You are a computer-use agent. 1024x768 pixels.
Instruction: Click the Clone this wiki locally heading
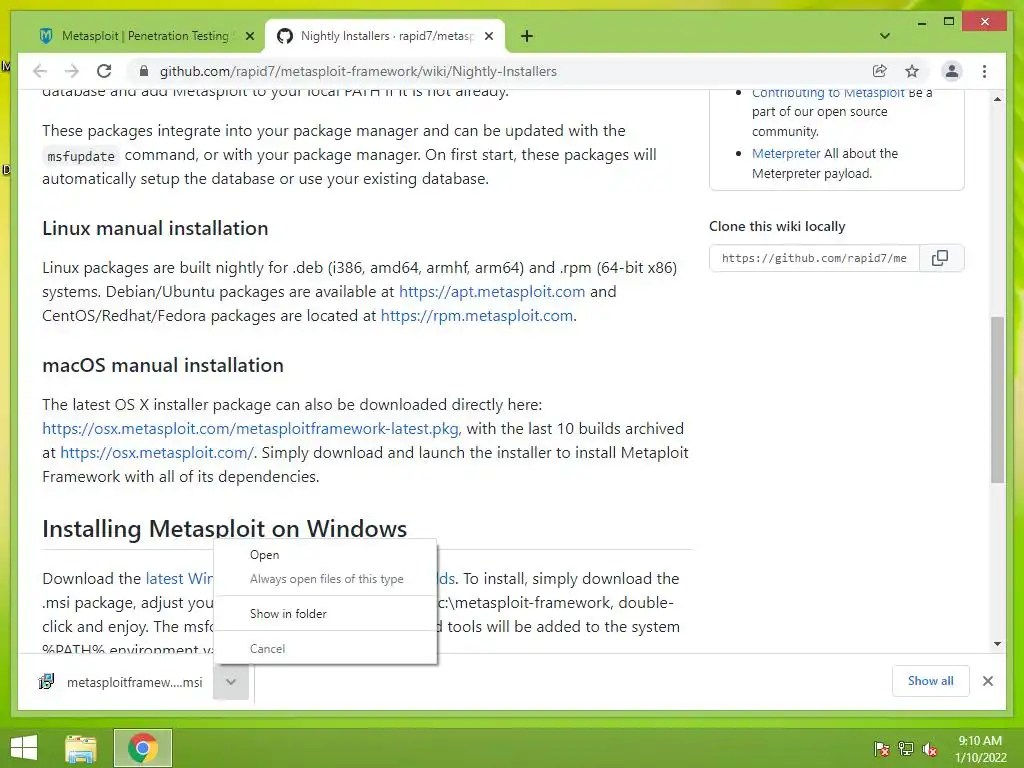click(x=777, y=227)
